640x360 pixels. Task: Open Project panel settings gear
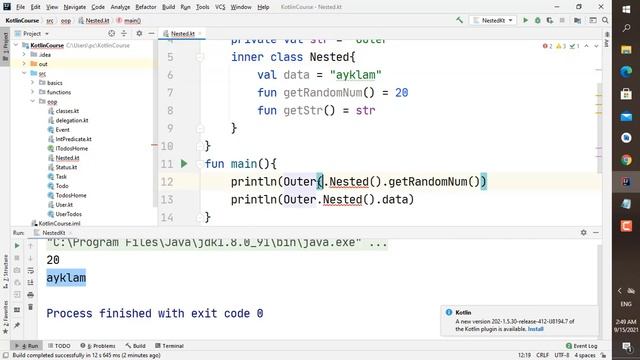point(139,33)
